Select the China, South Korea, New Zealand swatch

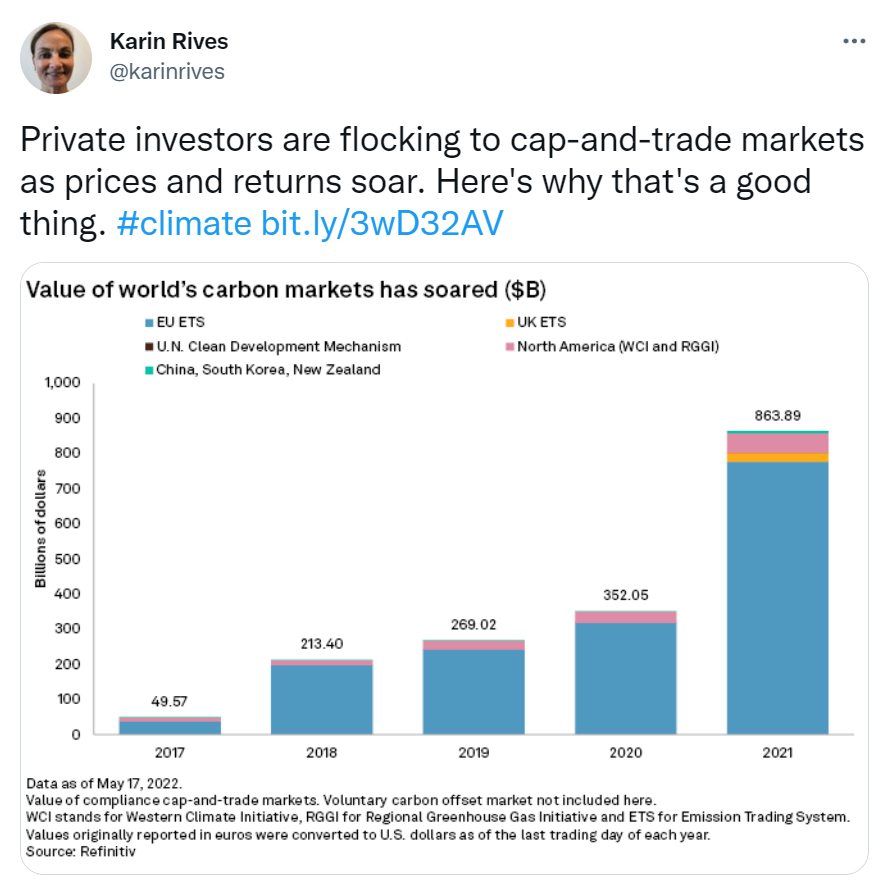150,370
